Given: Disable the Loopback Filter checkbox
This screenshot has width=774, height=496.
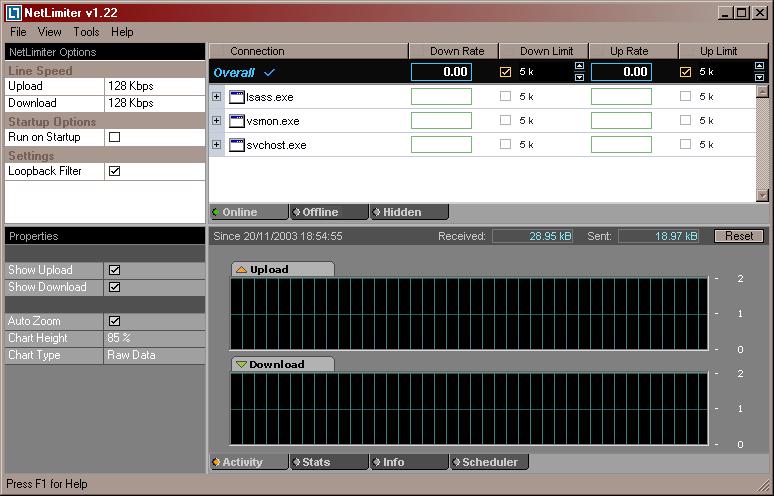Looking at the screenshot, I should (115, 171).
